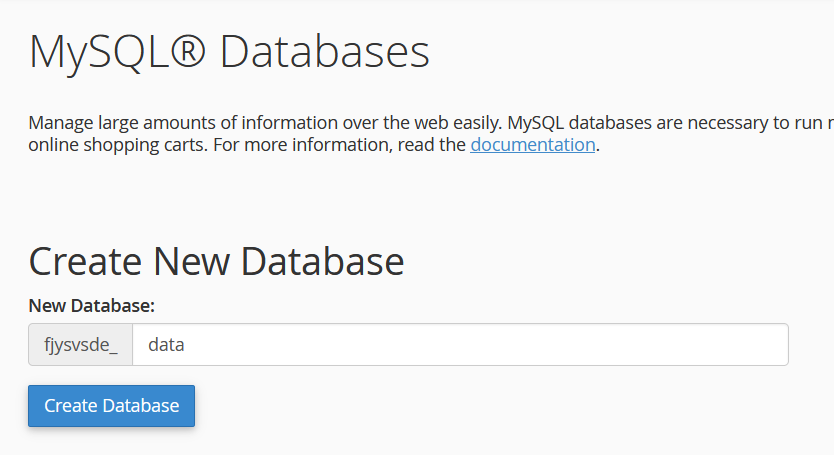Click the word 'Database' in section heading
This screenshot has width=834, height=455.
coord(323,261)
